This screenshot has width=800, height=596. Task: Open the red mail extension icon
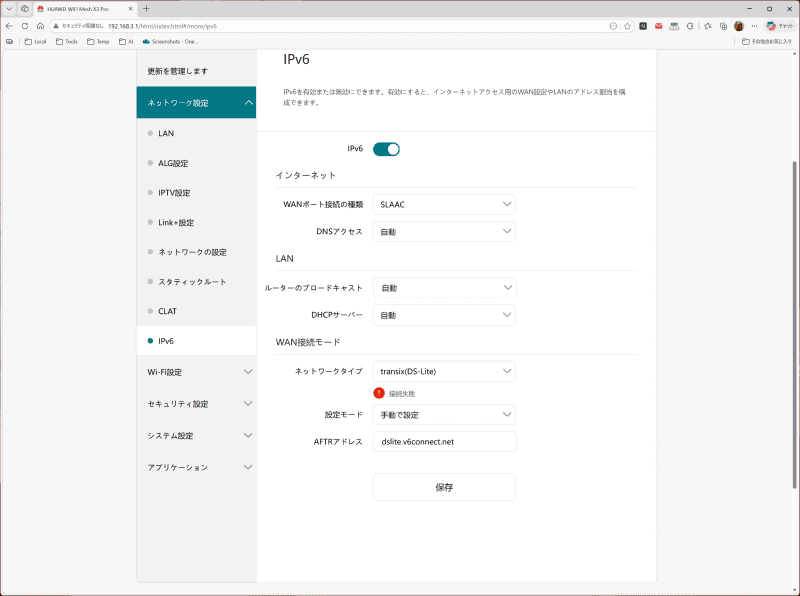click(x=659, y=26)
